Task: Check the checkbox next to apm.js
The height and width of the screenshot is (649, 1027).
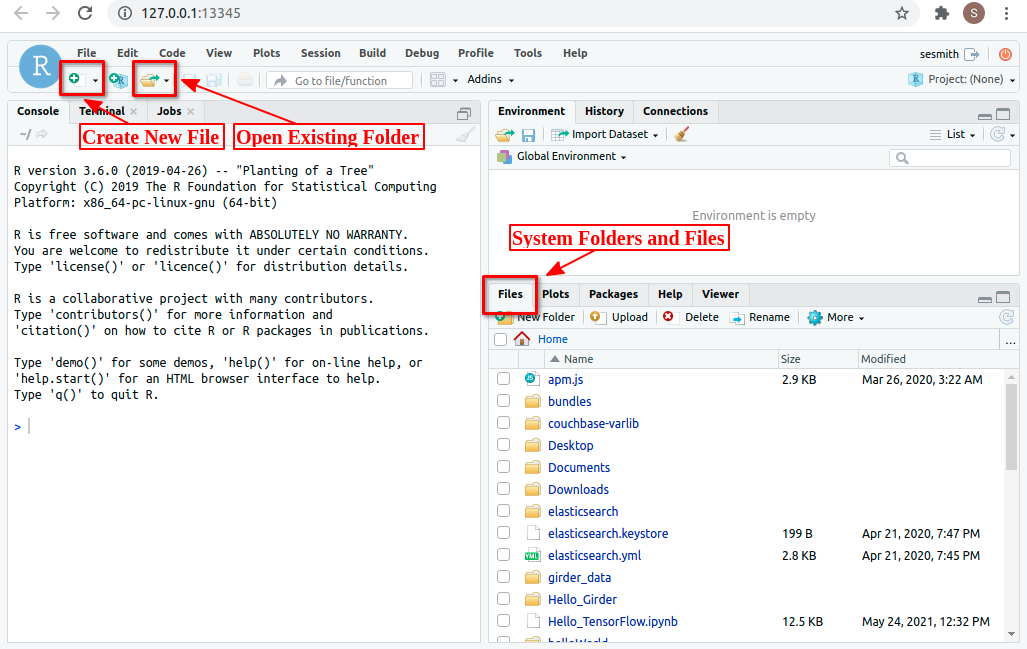Action: (503, 379)
